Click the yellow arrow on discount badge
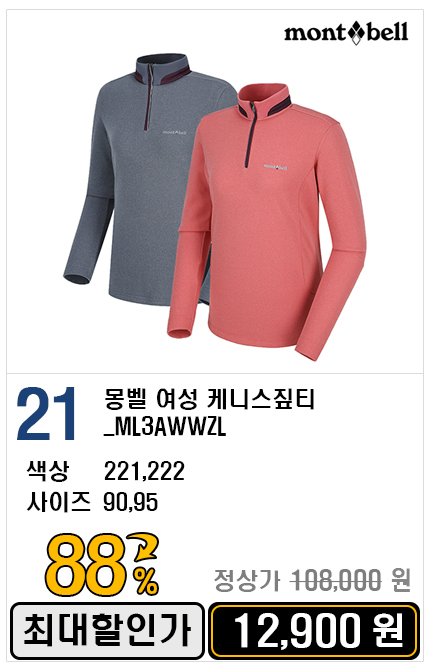The image size is (430, 670). click(x=145, y=547)
